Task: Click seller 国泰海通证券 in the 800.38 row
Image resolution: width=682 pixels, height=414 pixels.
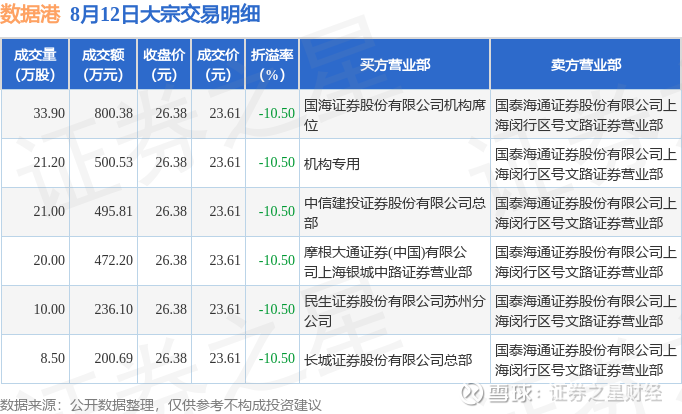Action: click(585, 114)
